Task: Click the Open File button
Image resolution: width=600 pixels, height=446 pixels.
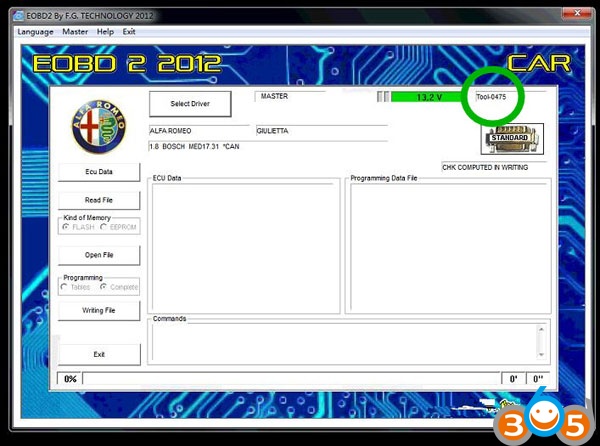Action: tap(99, 255)
